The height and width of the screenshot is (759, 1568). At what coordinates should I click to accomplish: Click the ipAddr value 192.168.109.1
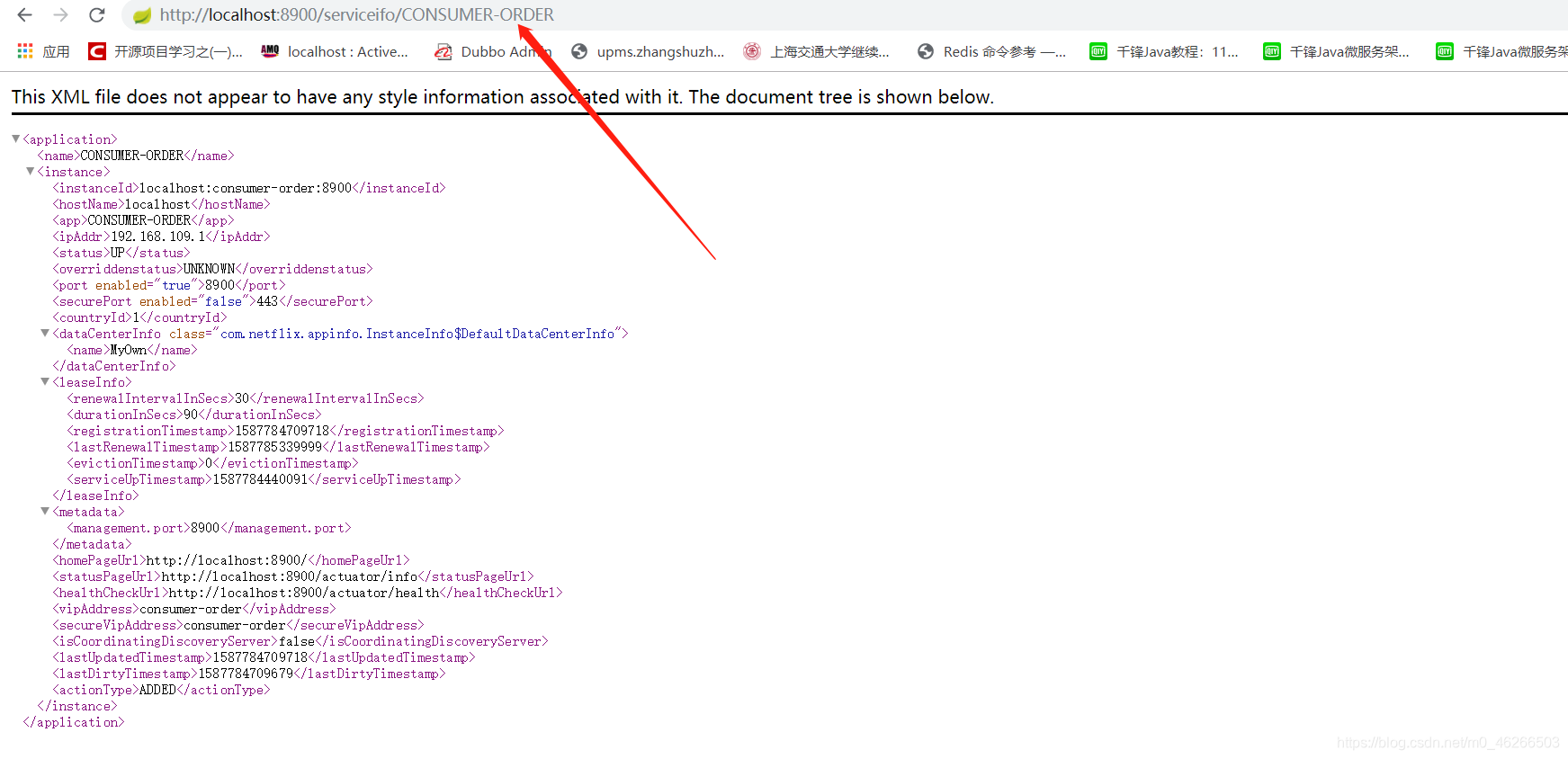[158, 237]
